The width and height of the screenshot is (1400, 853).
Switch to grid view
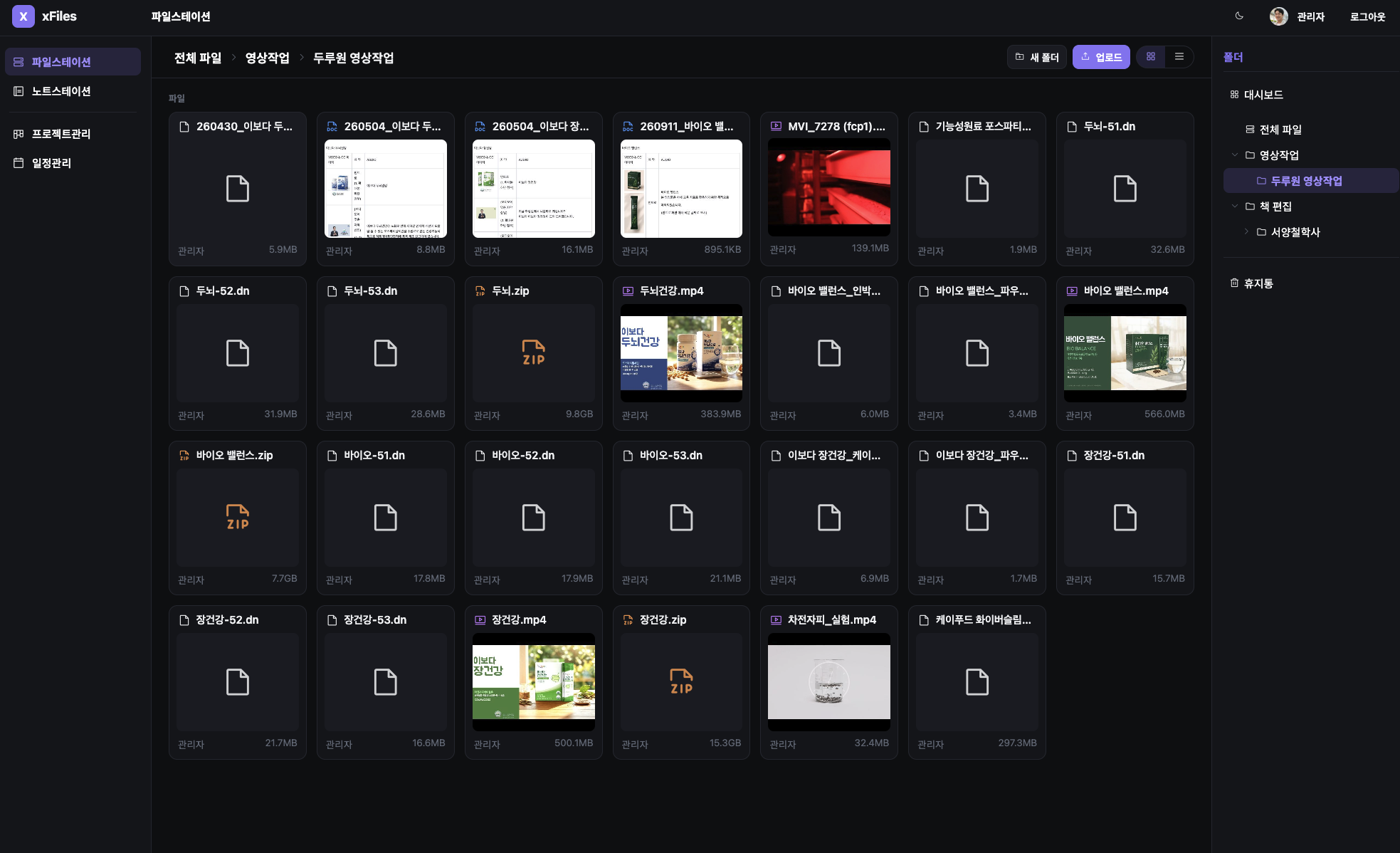(x=1151, y=57)
